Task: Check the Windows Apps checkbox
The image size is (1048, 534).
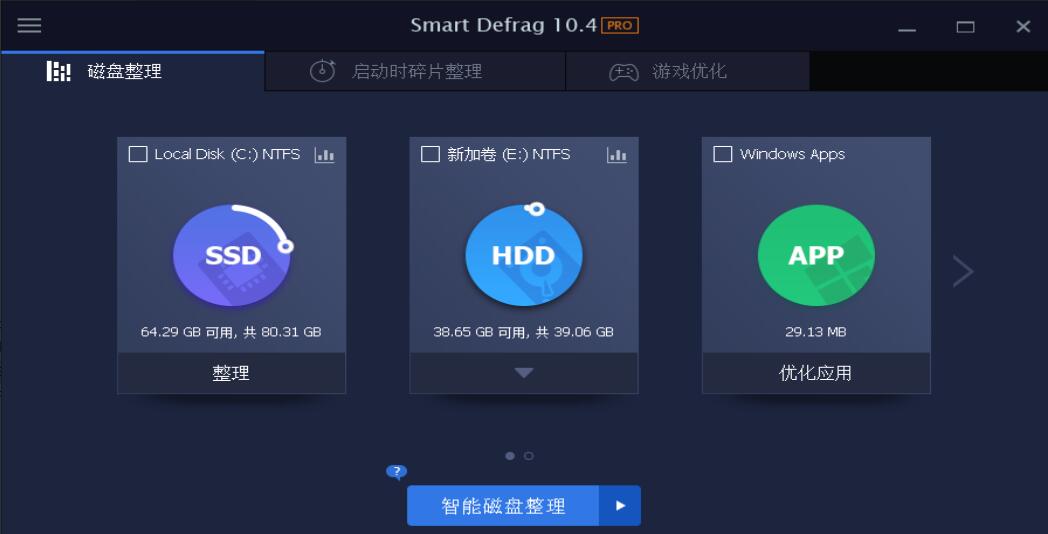Action: coord(723,154)
